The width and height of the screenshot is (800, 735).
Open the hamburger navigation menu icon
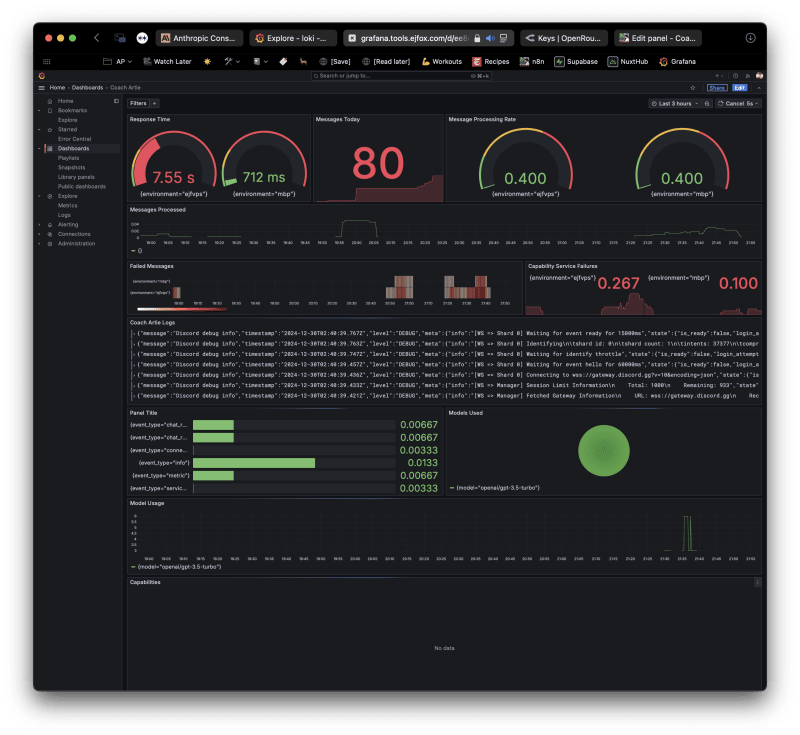pyautogui.click(x=42, y=88)
